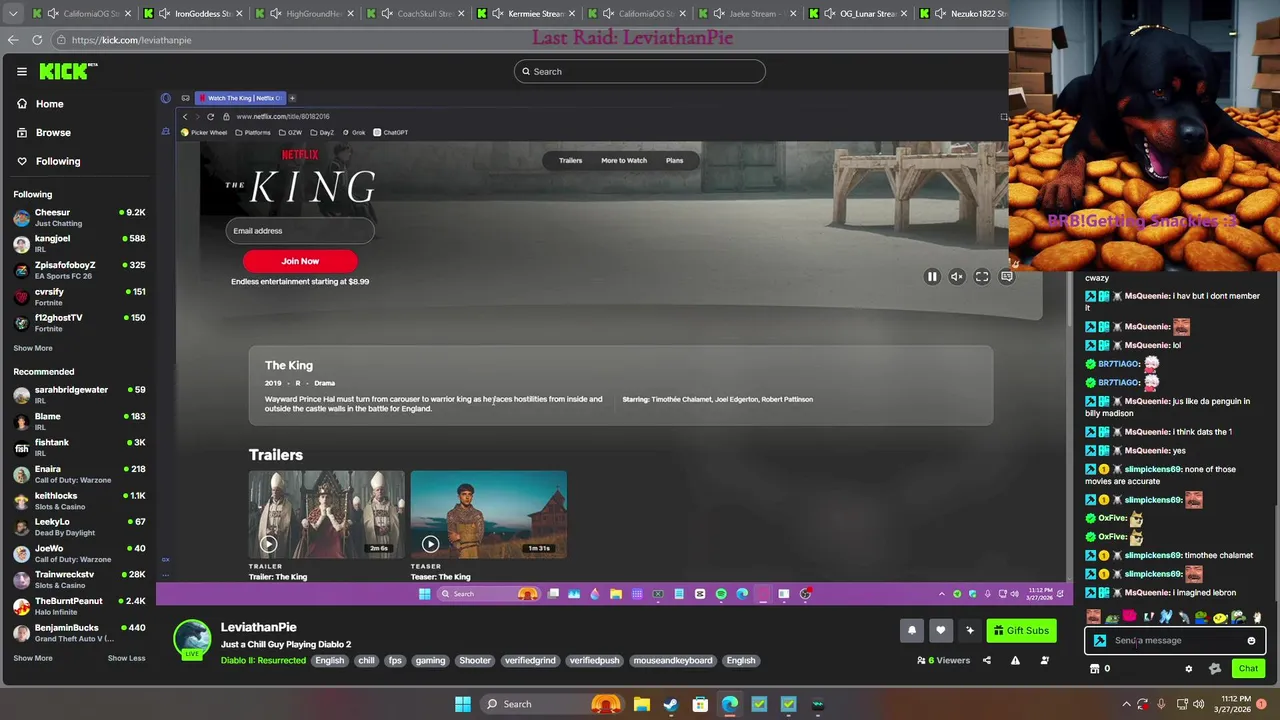
Task: Toggle follow notifications bell
Action: (912, 630)
